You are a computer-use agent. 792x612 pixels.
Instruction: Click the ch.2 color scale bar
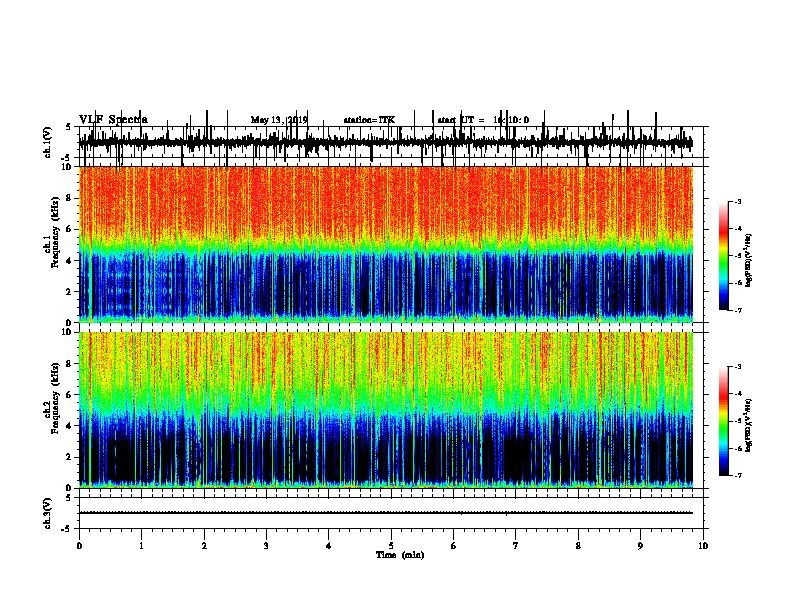723,421
